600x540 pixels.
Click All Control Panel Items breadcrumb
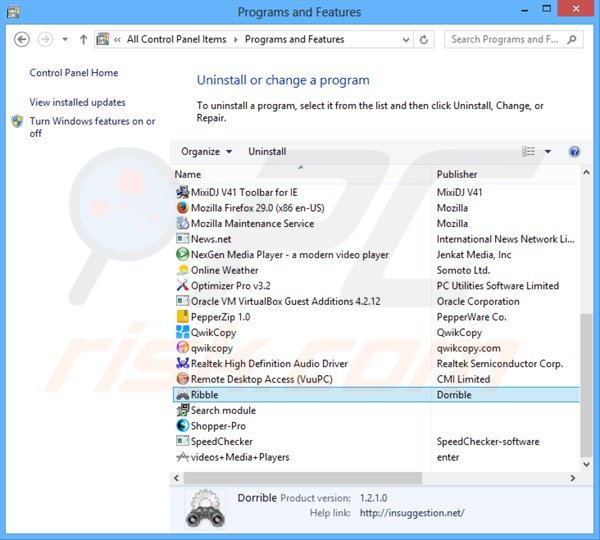(x=176, y=39)
